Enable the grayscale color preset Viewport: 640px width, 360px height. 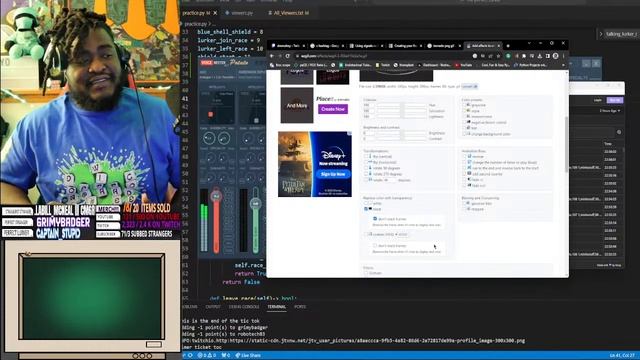(x=464, y=105)
